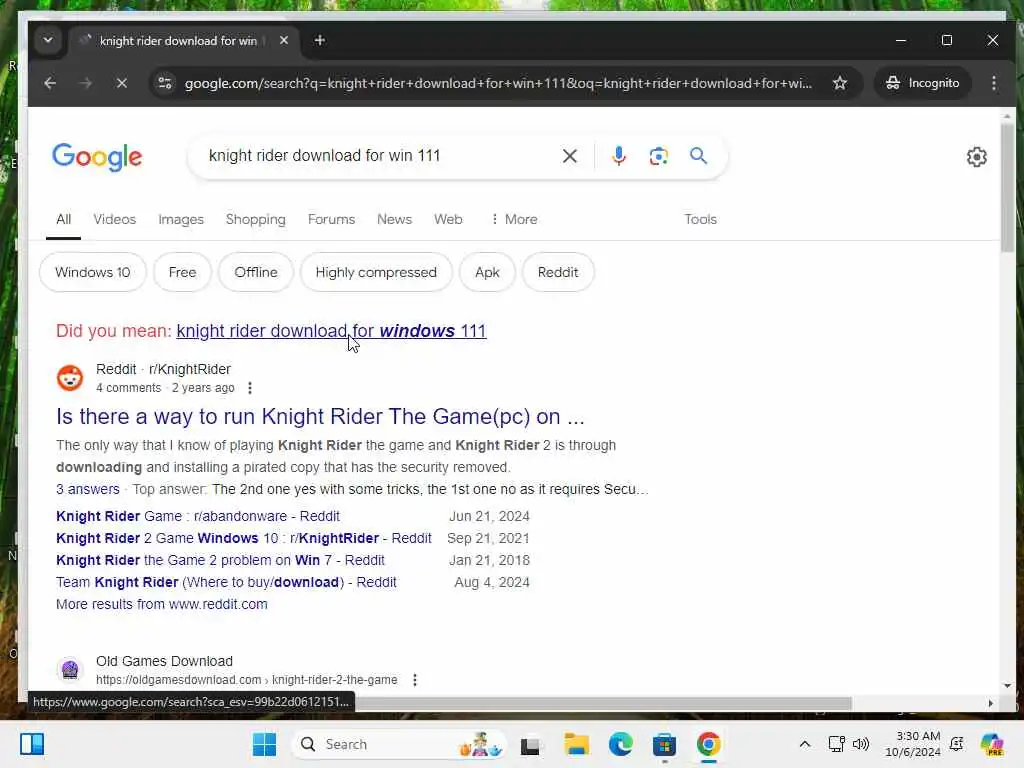This screenshot has width=1024, height=768.
Task: Click the taskbar Search box
Action: [x=401, y=744]
